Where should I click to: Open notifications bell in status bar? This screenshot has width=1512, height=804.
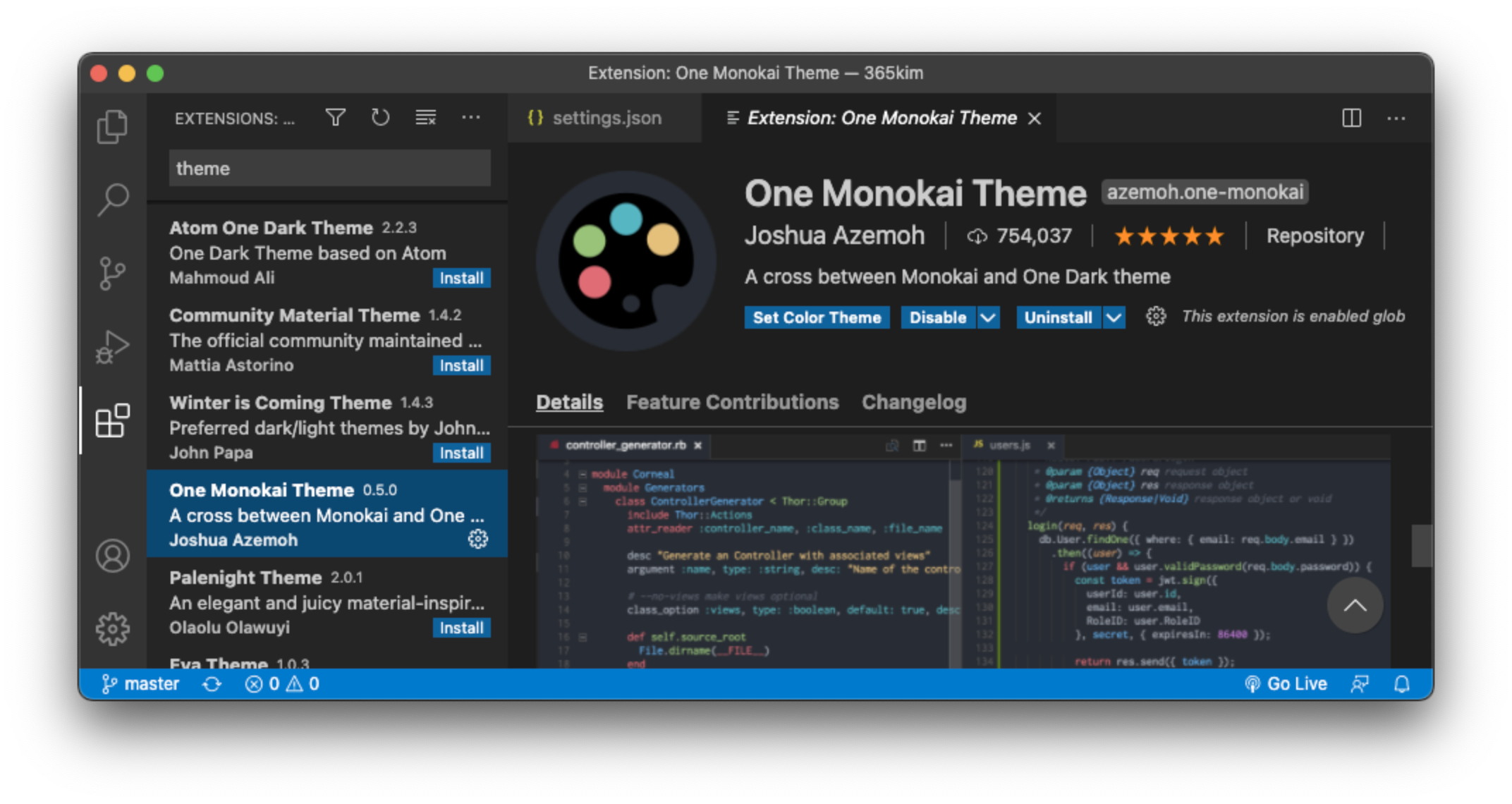point(1402,683)
